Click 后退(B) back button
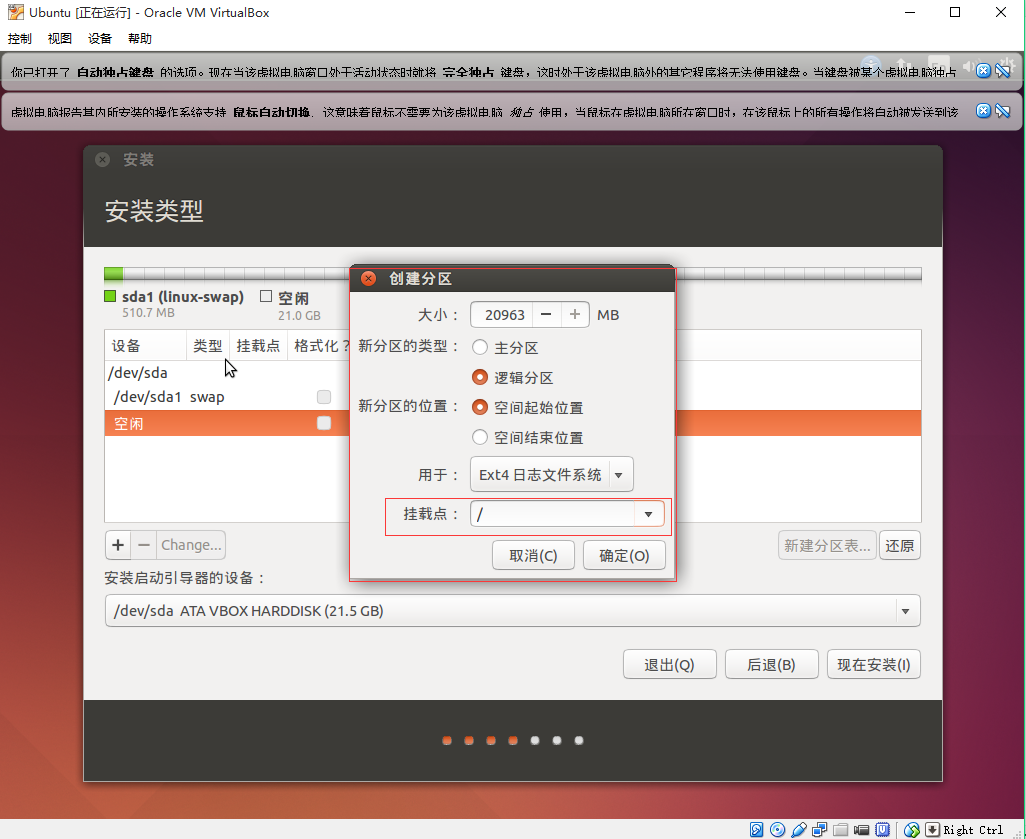The image size is (1026, 839). pos(771,664)
